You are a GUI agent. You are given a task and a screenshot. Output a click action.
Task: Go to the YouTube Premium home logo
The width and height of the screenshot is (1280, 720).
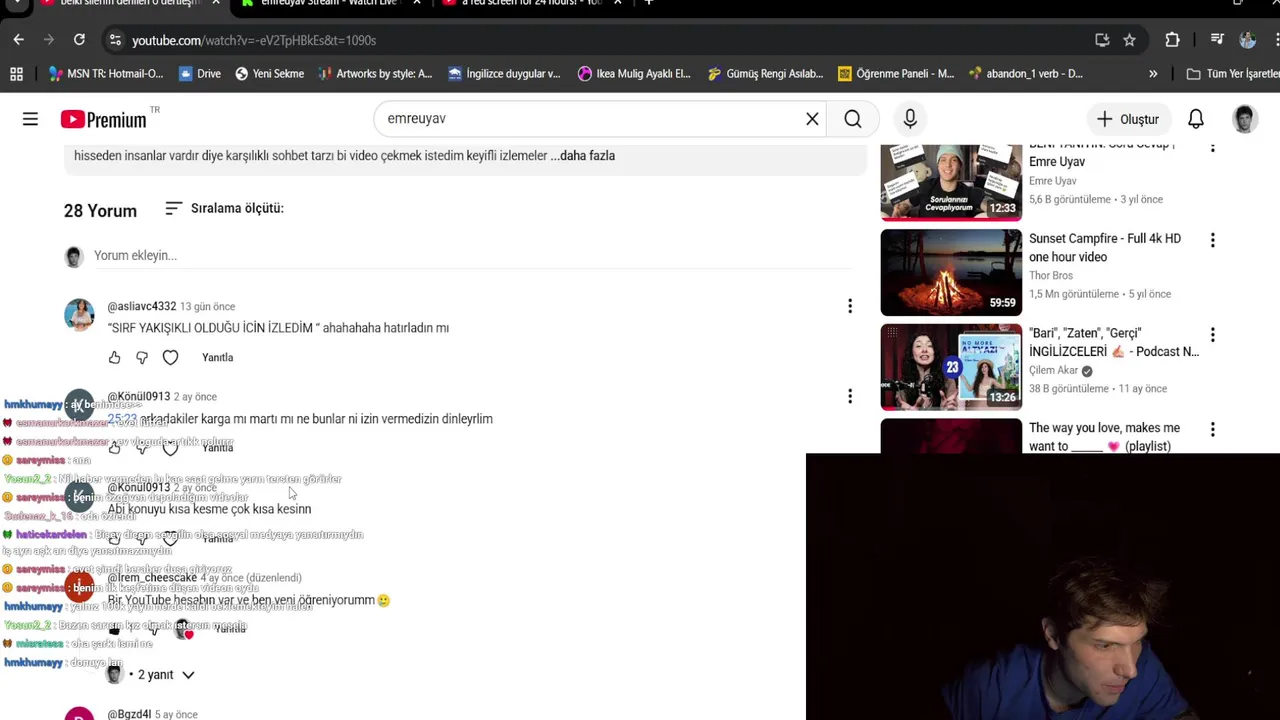point(104,119)
